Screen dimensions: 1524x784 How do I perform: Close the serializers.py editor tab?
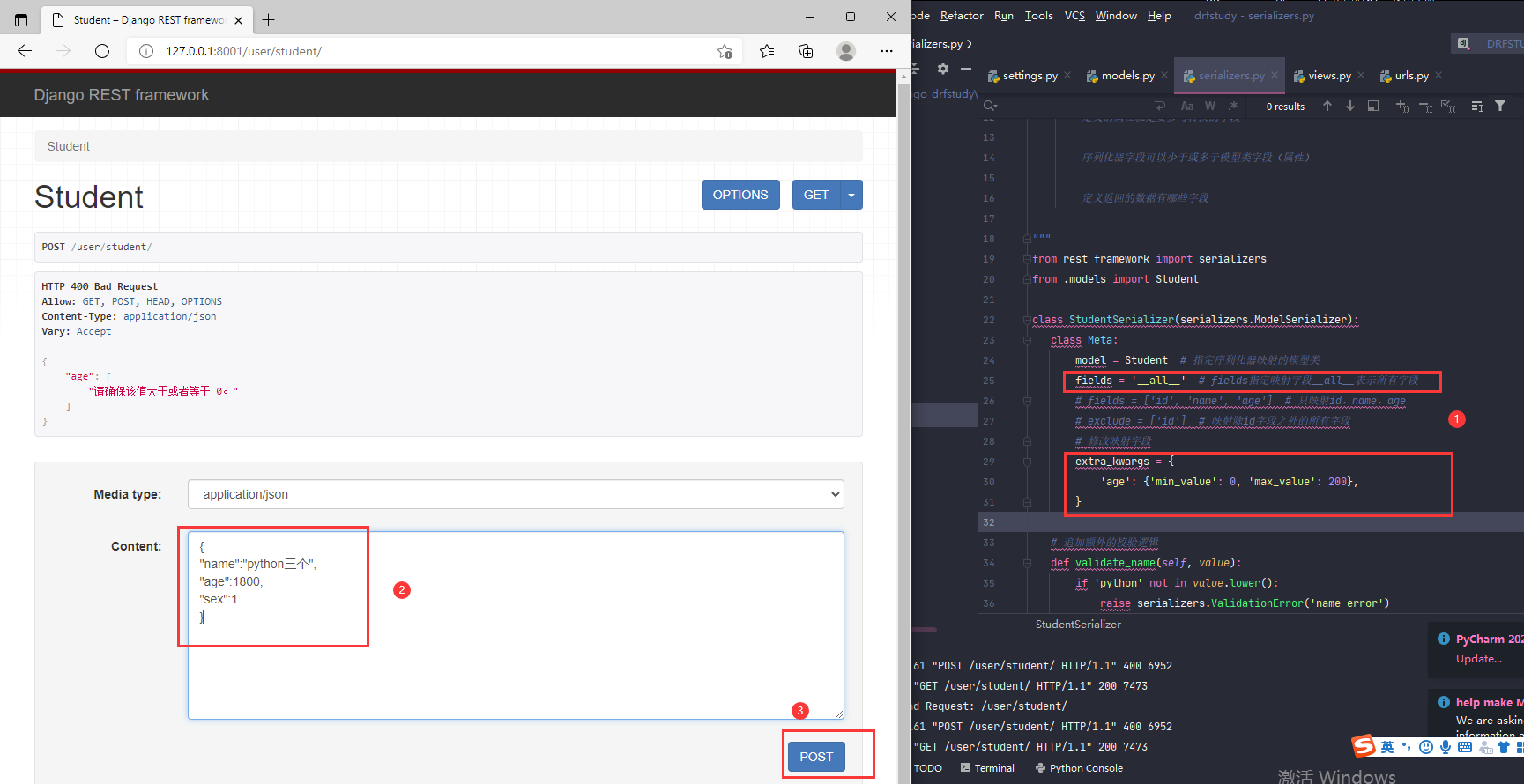[x=1275, y=75]
